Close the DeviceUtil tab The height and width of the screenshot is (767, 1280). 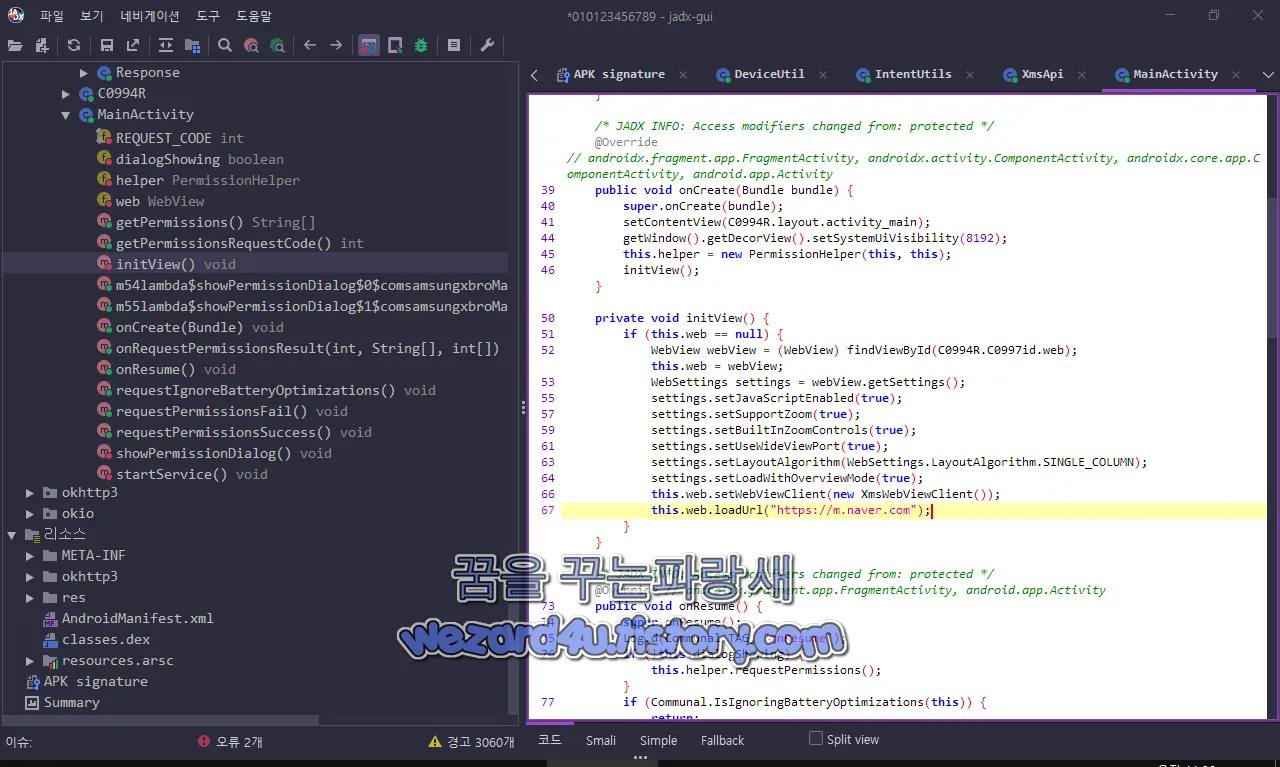pos(824,75)
